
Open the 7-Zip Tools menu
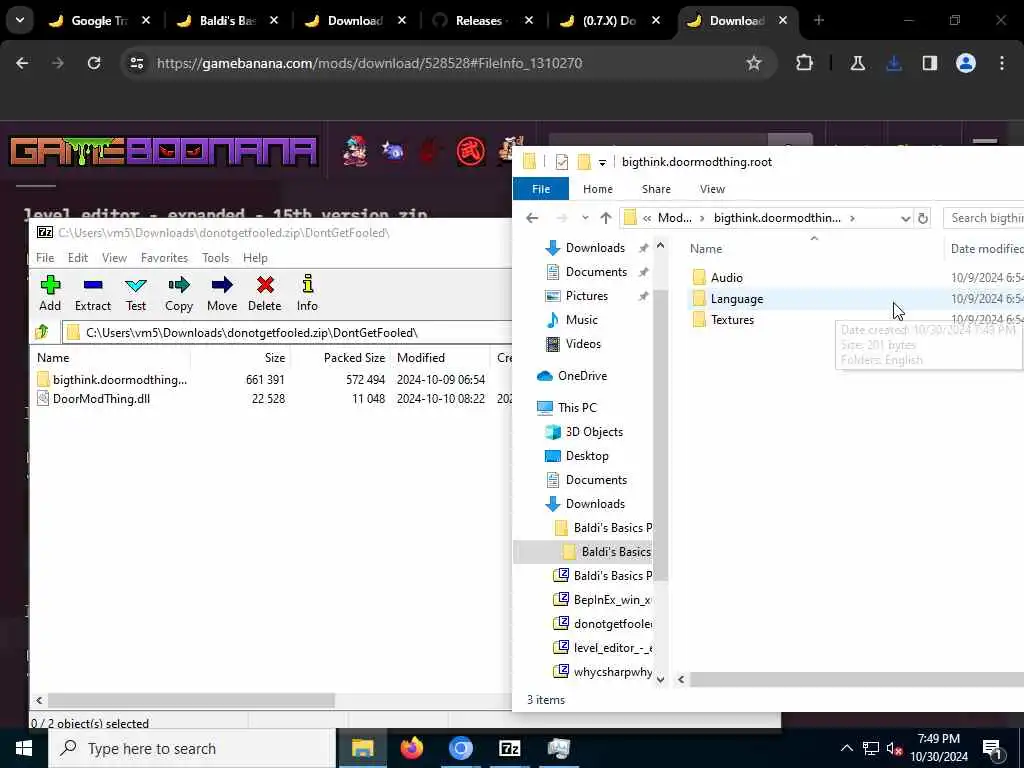coord(216,257)
